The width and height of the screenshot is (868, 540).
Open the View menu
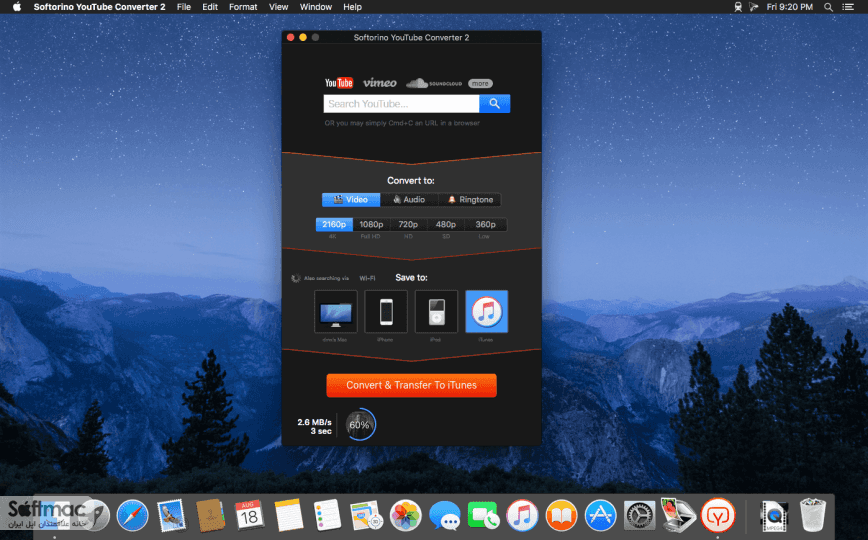pos(278,7)
